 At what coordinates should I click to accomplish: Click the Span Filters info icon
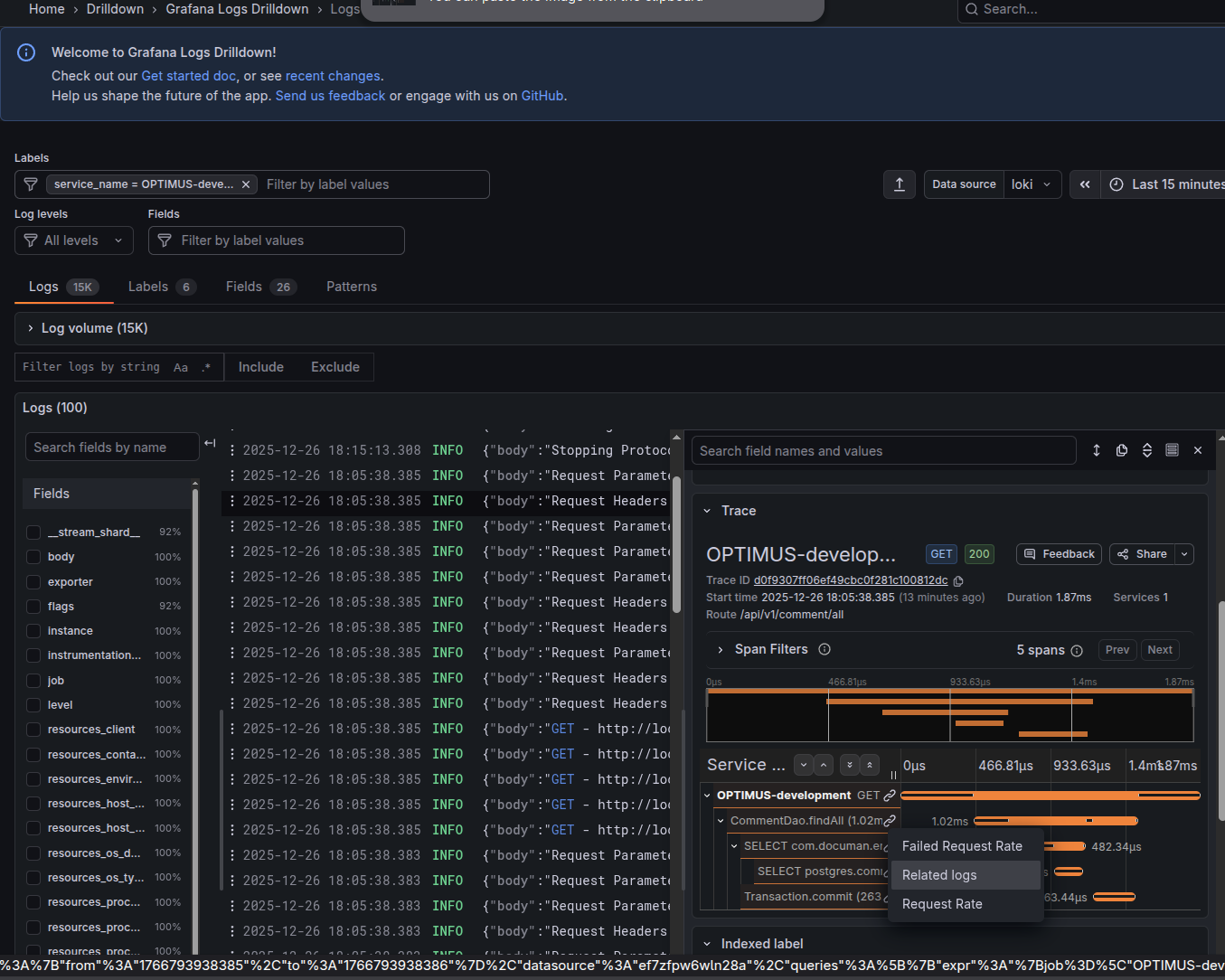825,649
